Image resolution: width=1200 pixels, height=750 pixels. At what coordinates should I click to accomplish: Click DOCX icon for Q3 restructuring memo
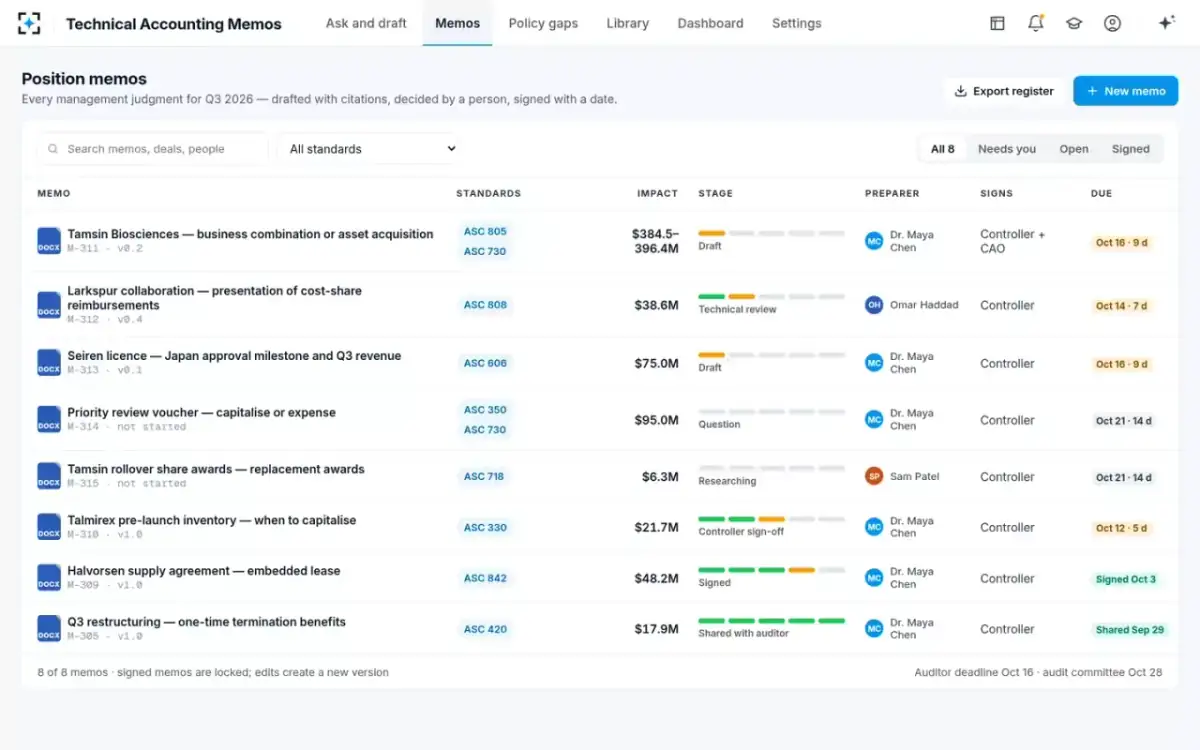[x=49, y=629]
